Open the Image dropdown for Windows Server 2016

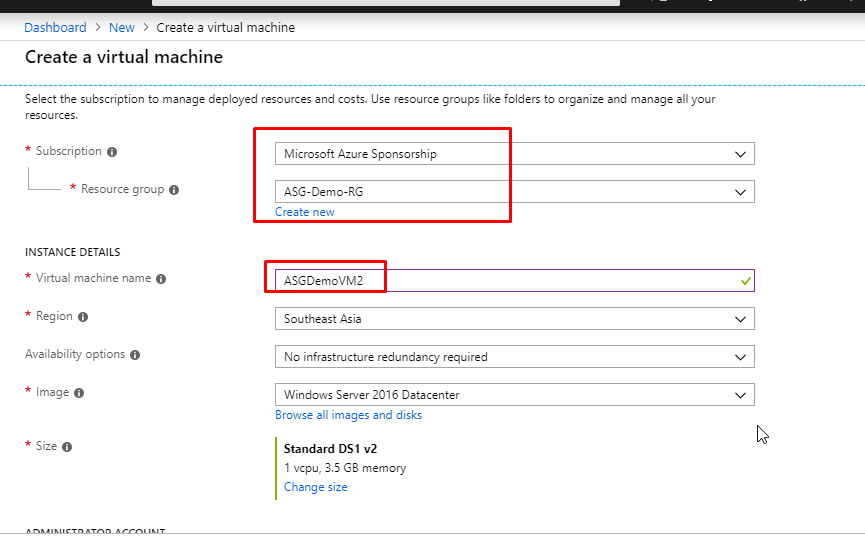tap(514, 395)
